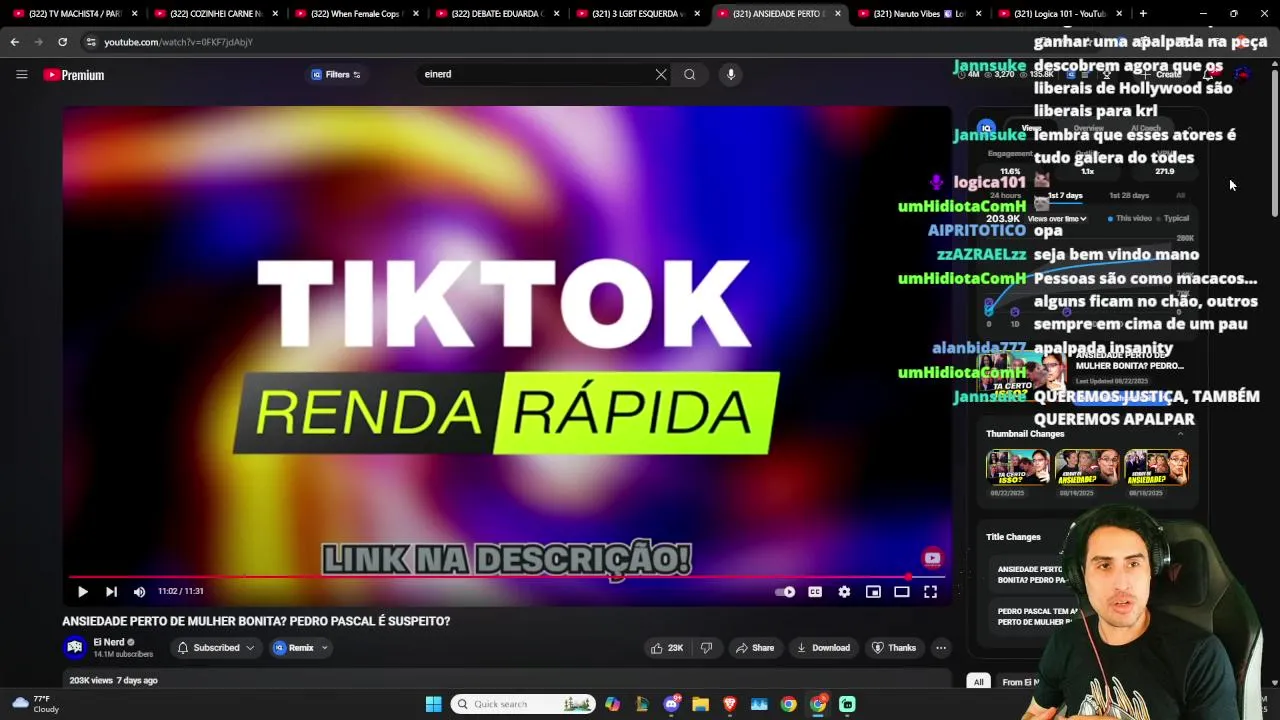Select the All chip below sidebar

click(978, 682)
